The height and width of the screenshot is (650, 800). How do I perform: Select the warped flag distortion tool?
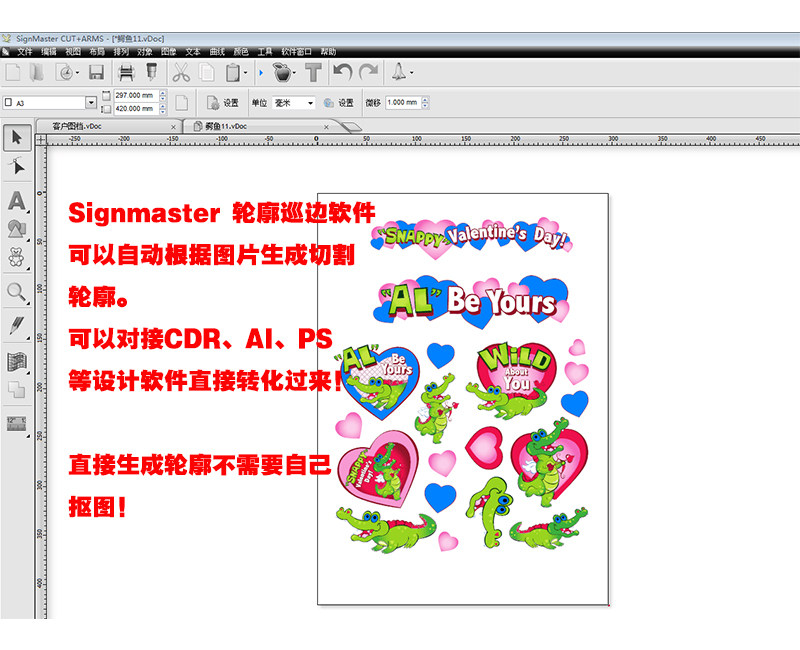point(16,362)
